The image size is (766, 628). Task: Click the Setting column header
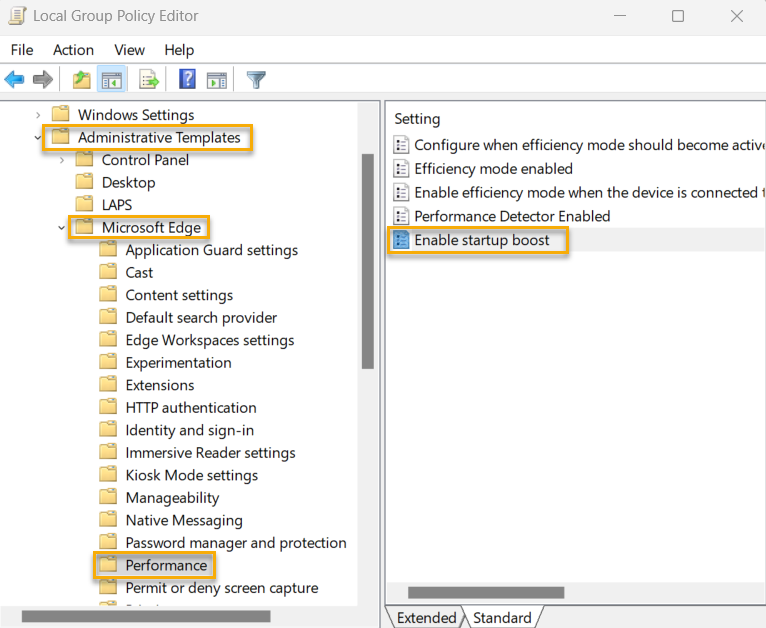click(417, 119)
